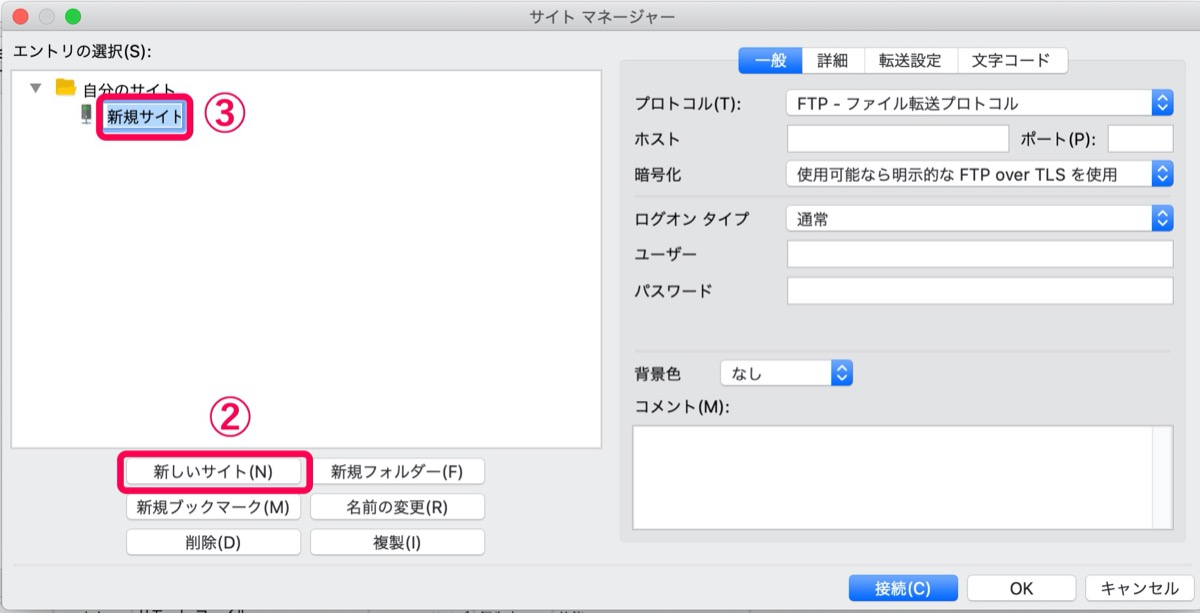This screenshot has height=613, width=1200.
Task: Click the 自分のサイト folder icon
Action: pyautogui.click(x=66, y=88)
